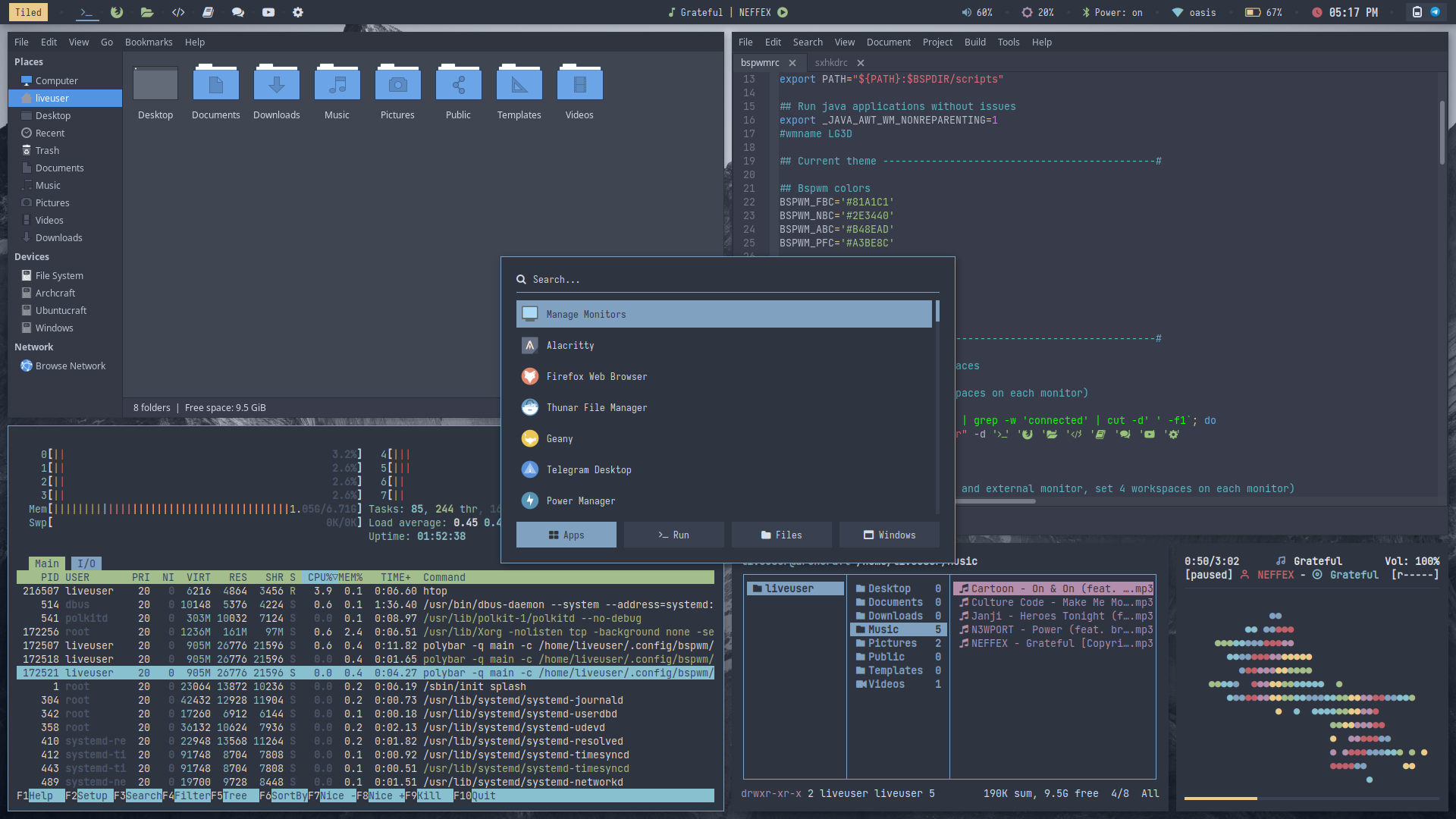
Task: Open the Bookmarks menu in Thunar
Action: (149, 42)
